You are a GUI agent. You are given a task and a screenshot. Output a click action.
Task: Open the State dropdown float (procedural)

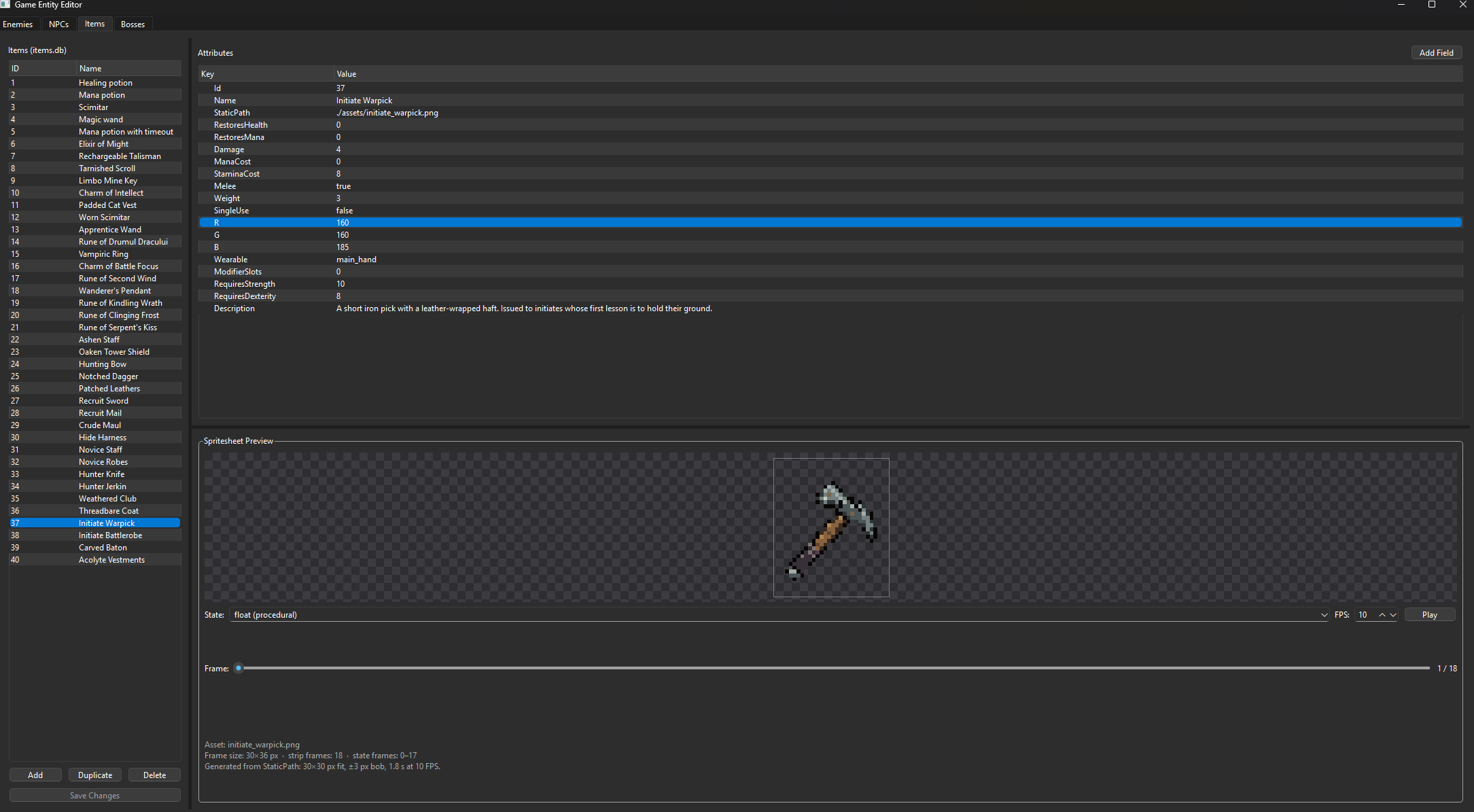tap(779, 614)
